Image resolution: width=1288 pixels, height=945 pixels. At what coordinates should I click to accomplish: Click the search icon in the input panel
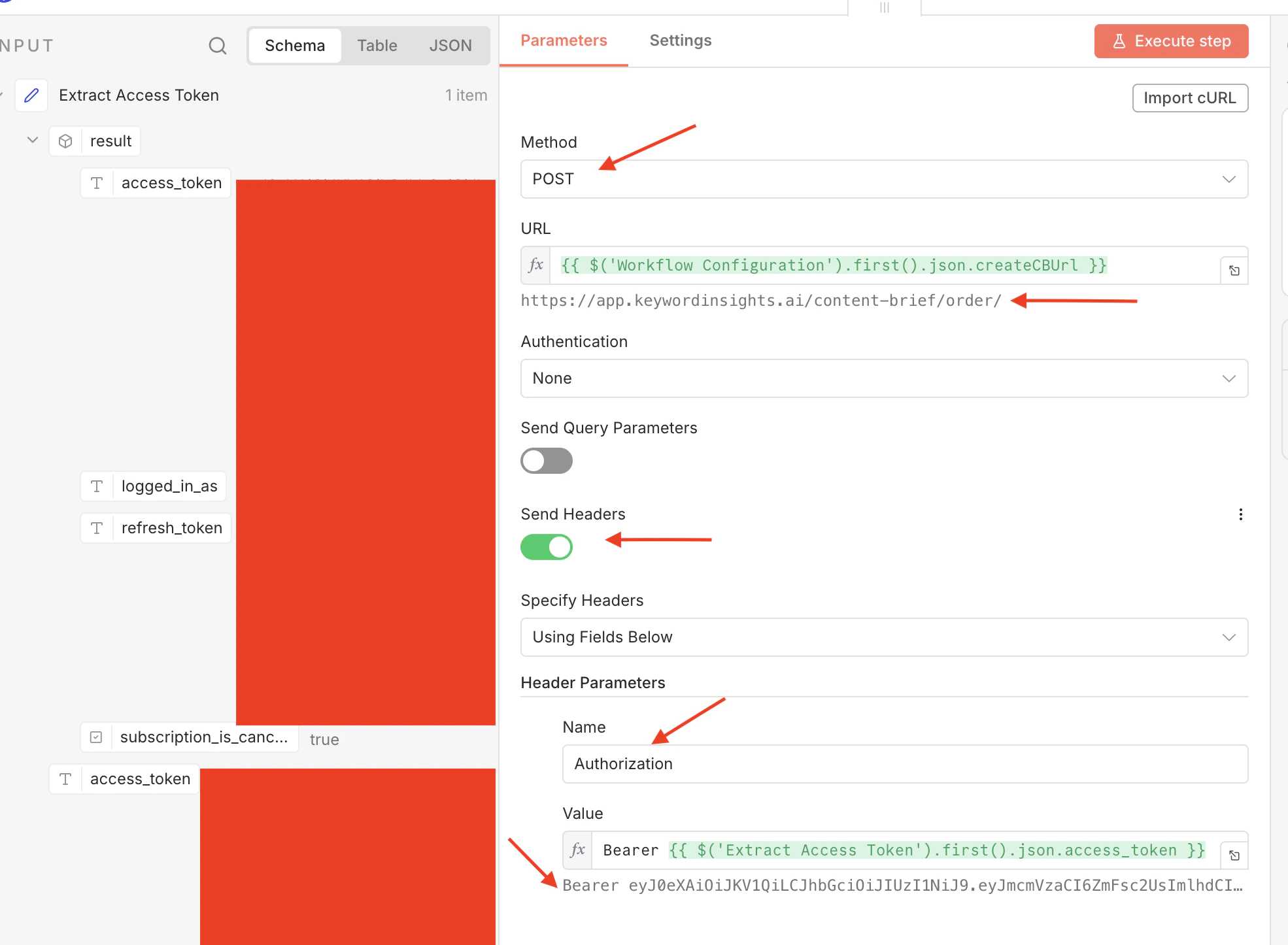[x=218, y=46]
